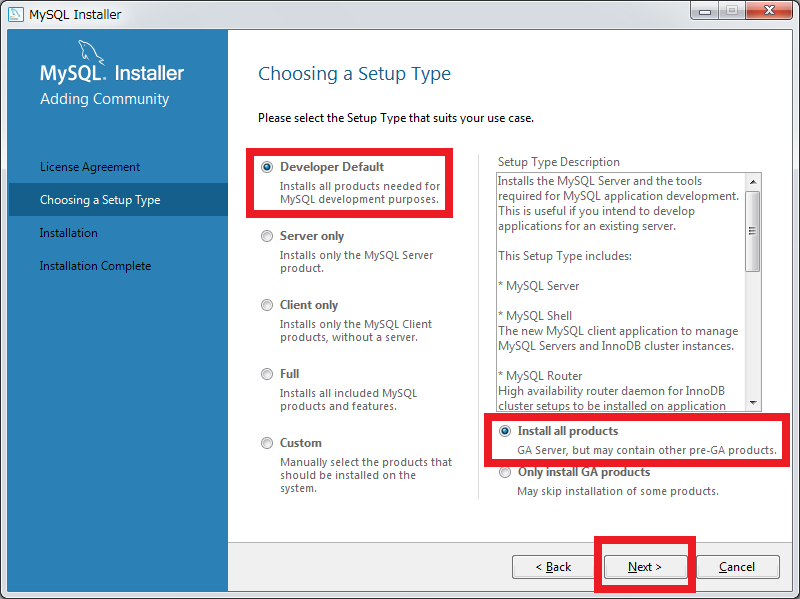Select the Developer Default radio button
The width and height of the screenshot is (800, 599).
tap(267, 167)
